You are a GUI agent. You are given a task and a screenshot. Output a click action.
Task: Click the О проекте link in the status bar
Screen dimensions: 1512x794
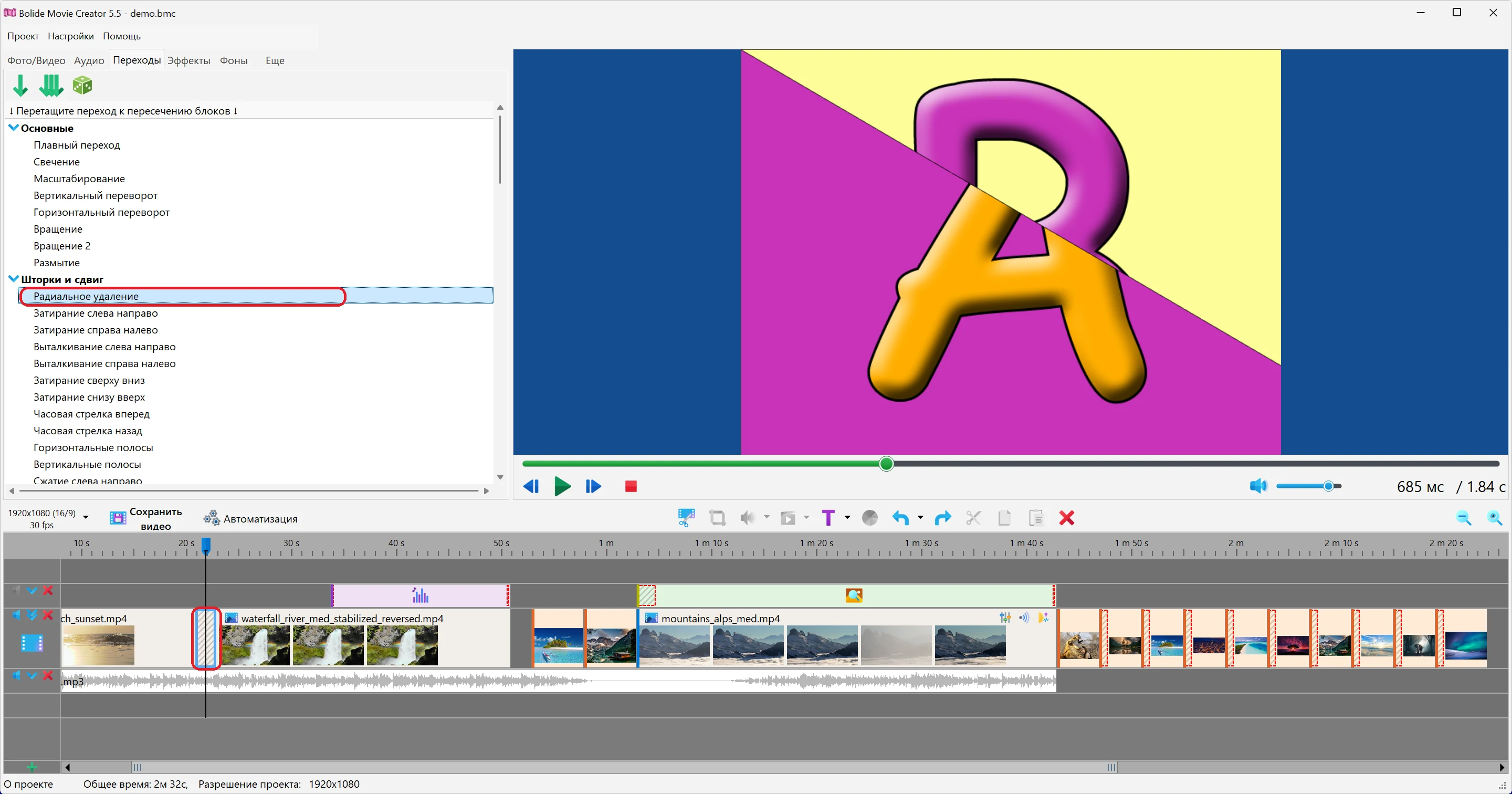tap(29, 784)
